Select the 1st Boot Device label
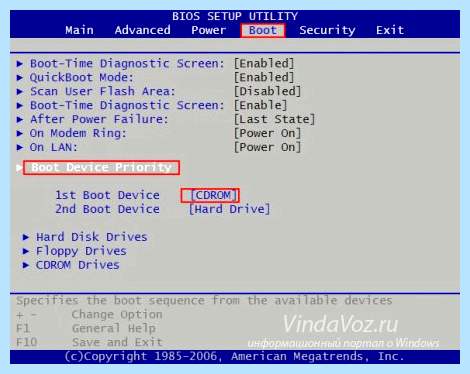This screenshot has height=374, width=470. tap(107, 195)
